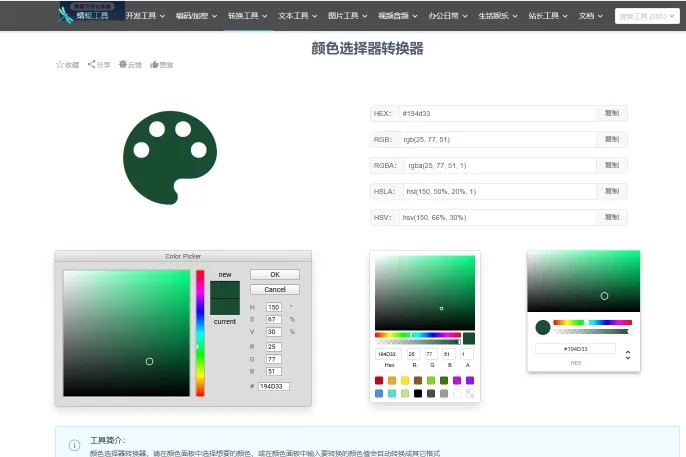Expand the 编码/加密 menu
Viewport: 686px width, 457px height.
point(193,16)
